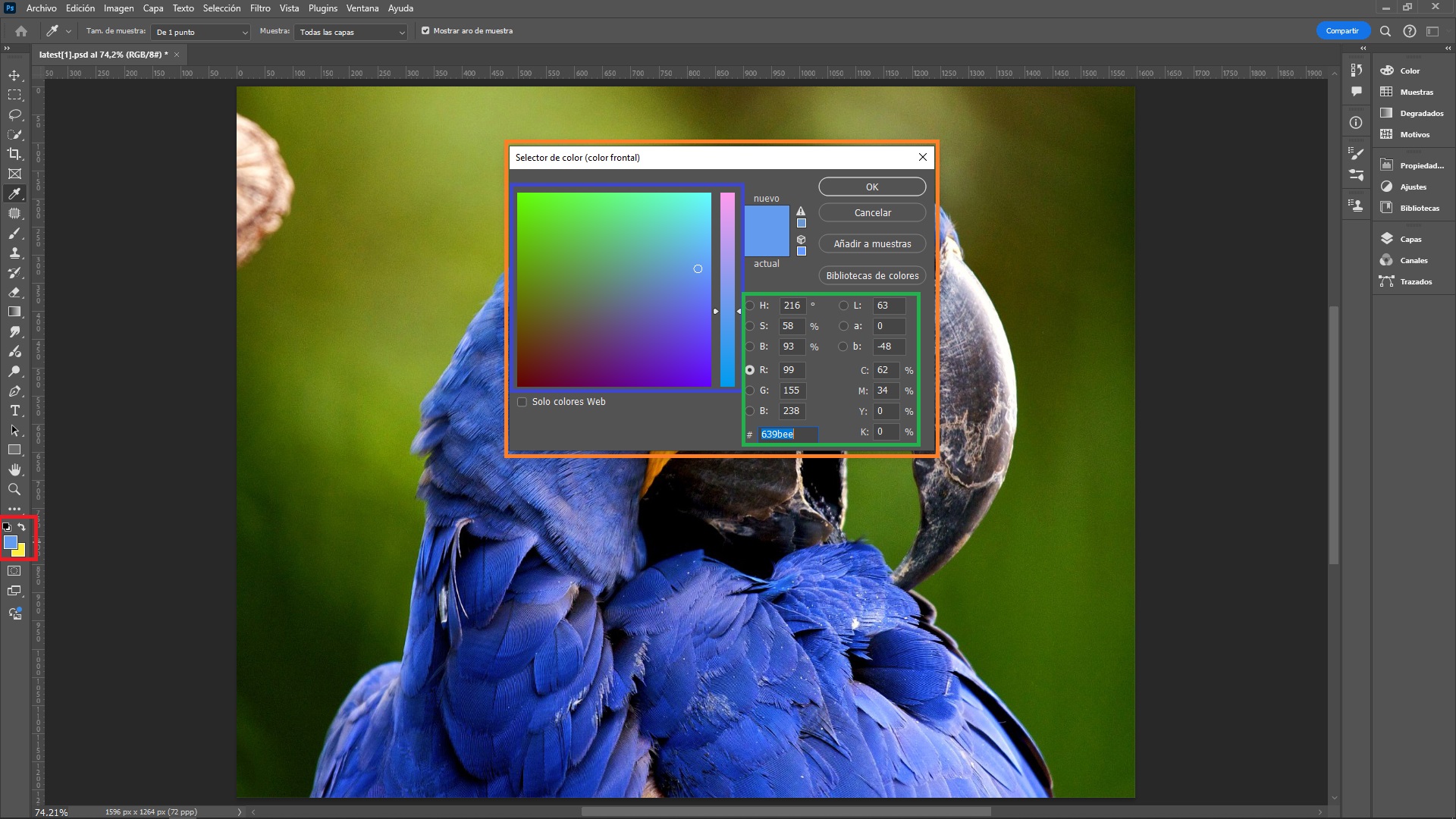Viewport: 1456px width, 819px height.
Task: Open the Archivo menu
Action: tap(41, 8)
